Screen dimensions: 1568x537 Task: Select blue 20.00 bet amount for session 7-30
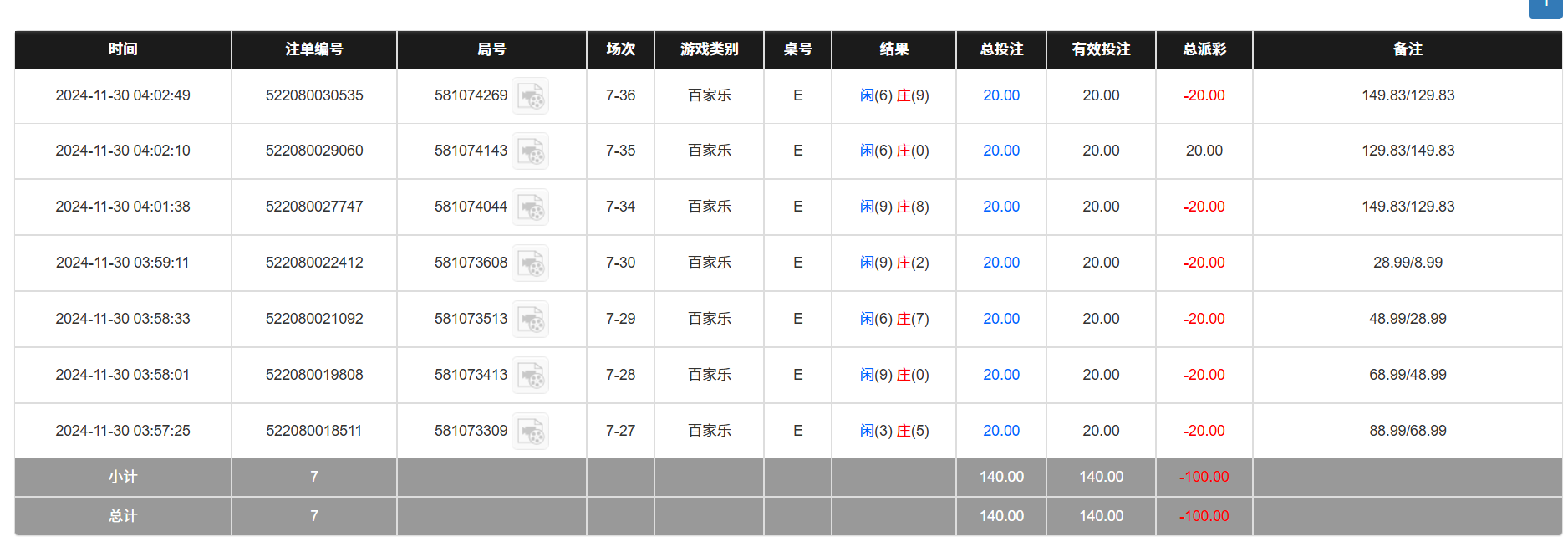[1000, 263]
